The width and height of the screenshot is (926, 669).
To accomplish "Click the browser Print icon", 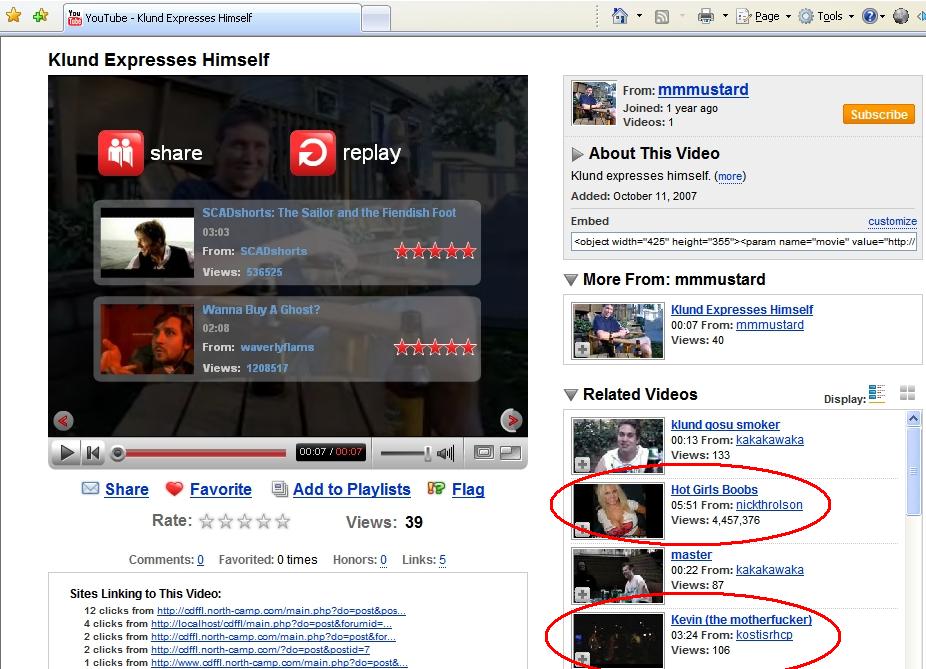I will click(x=706, y=17).
